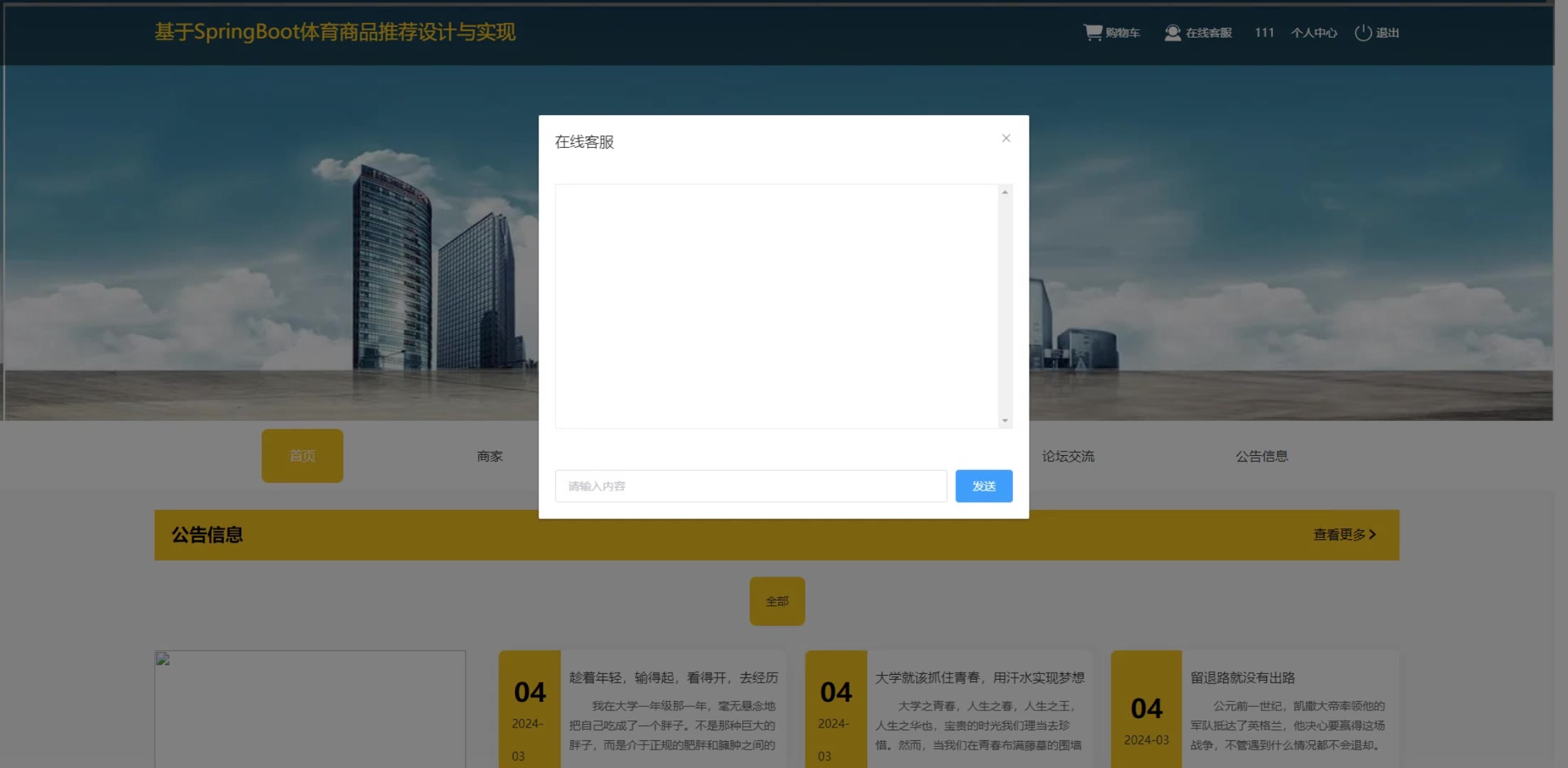This screenshot has width=1568, height=768.
Task: Open the 留退路就没有出路 announcement
Action: point(1242,678)
